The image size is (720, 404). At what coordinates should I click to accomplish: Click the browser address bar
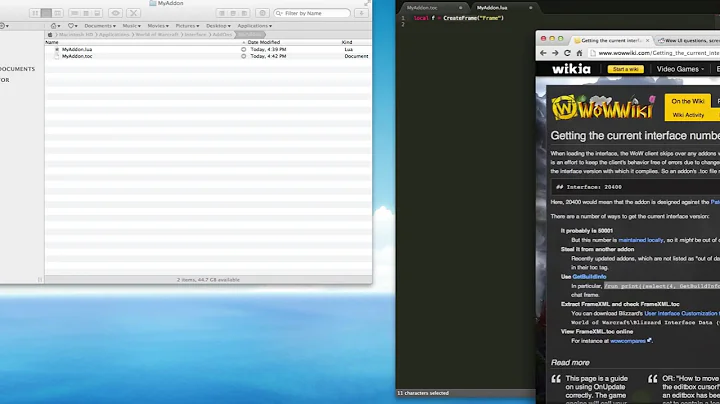654,53
